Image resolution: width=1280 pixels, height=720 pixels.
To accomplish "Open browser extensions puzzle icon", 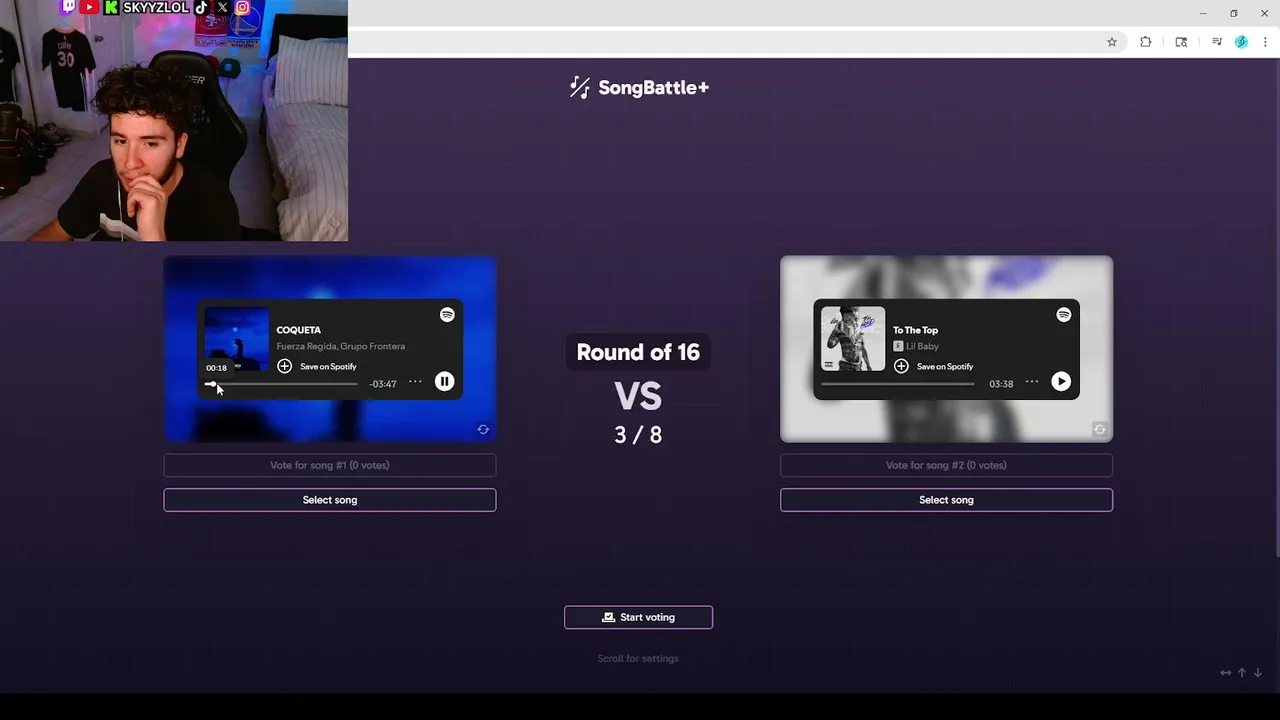I will 1146,42.
